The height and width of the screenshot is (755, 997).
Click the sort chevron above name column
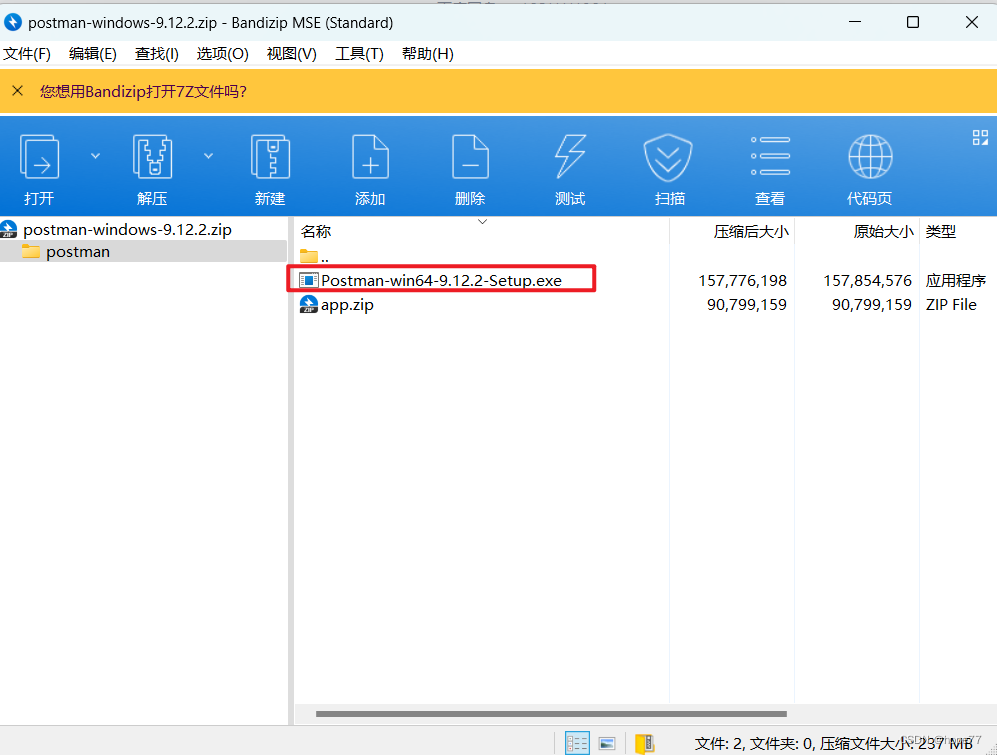click(483, 221)
